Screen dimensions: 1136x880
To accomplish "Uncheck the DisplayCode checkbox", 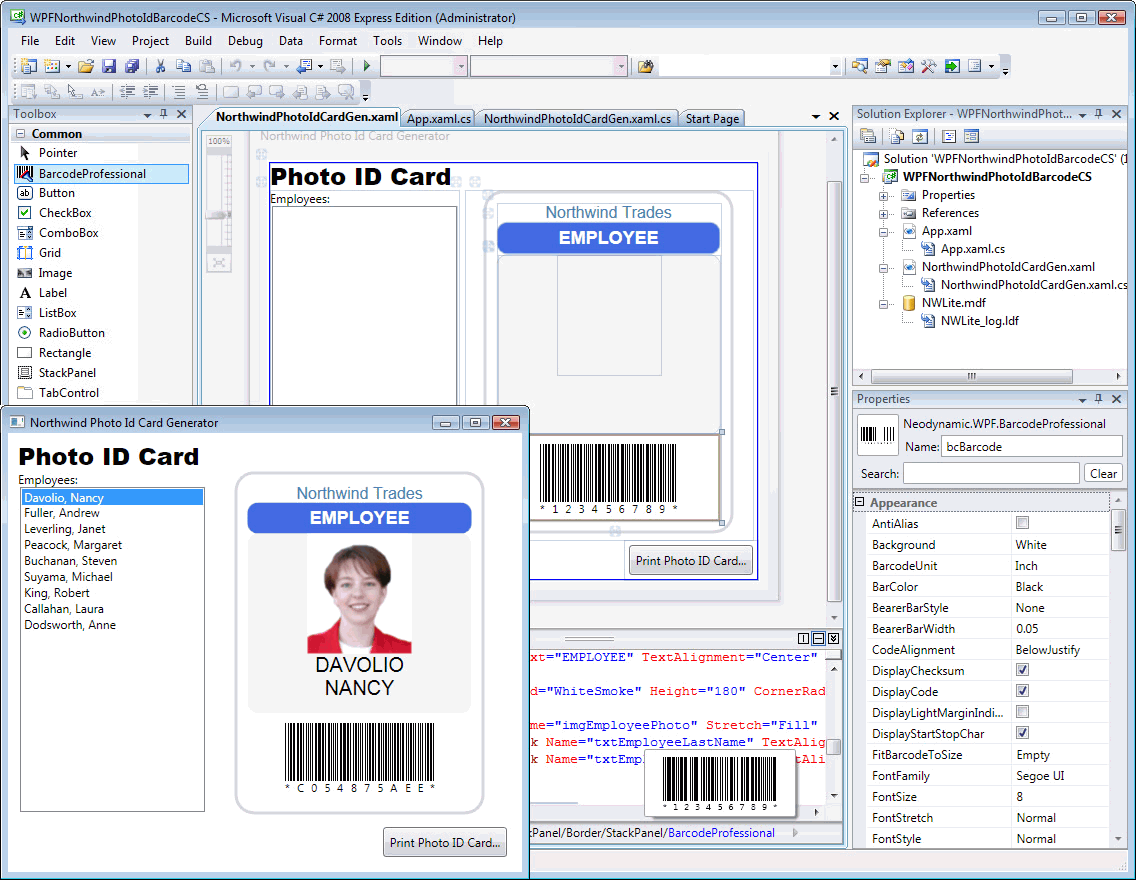I will 1022,691.
